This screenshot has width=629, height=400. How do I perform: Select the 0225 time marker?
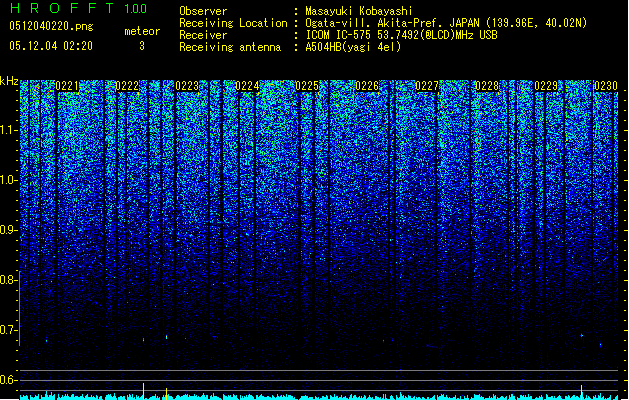point(307,86)
